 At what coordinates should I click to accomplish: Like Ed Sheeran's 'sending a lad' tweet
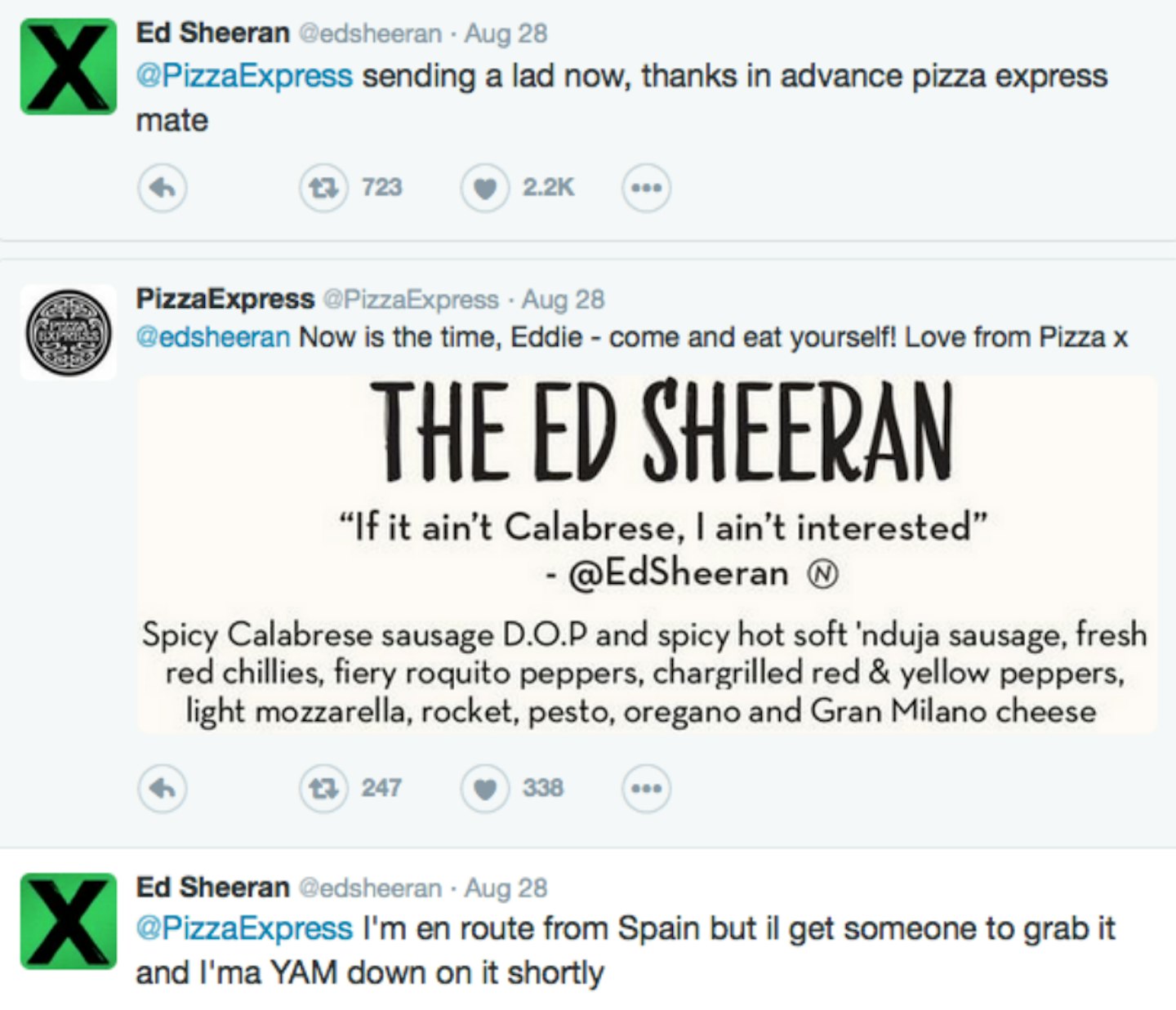tap(485, 189)
